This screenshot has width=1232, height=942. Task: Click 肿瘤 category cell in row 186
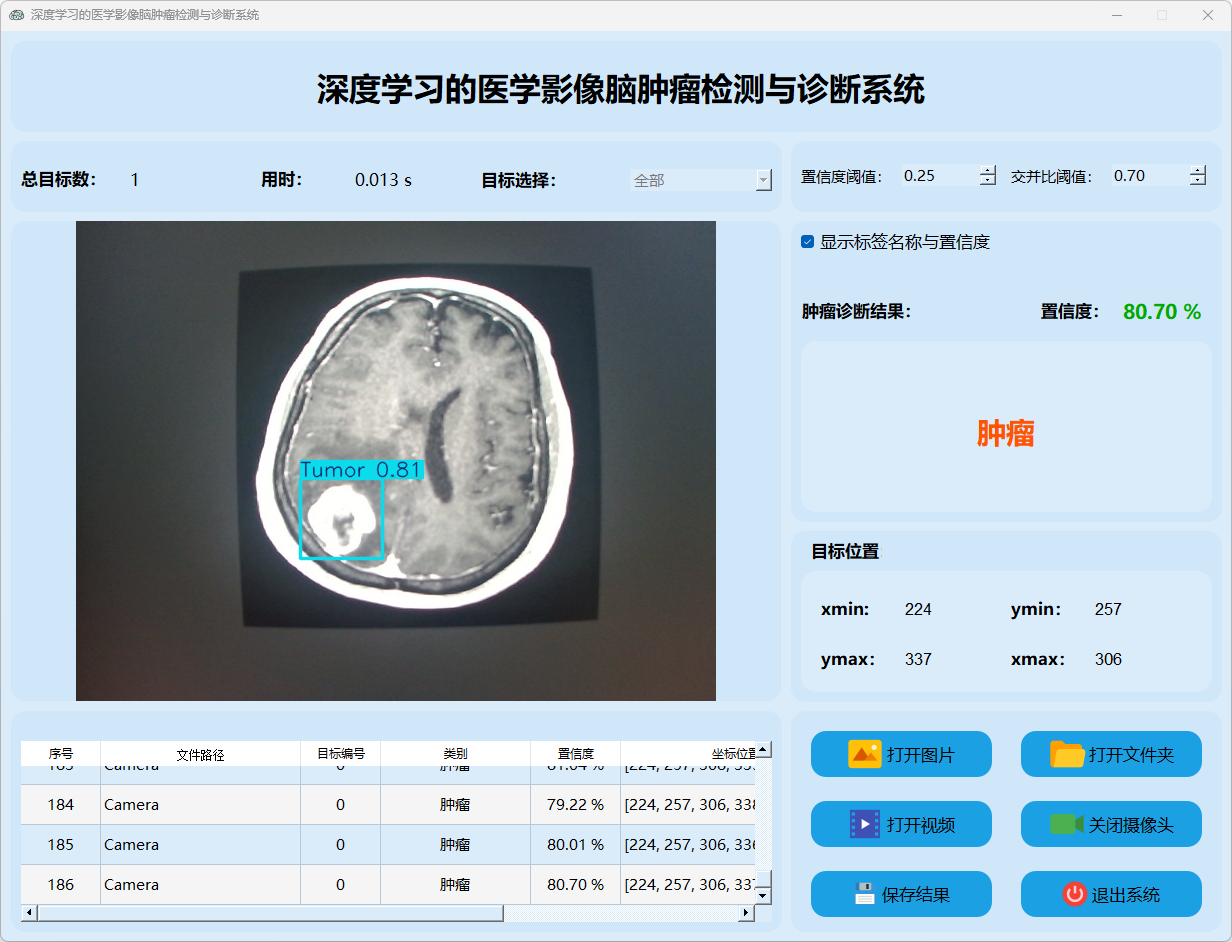[x=455, y=885]
